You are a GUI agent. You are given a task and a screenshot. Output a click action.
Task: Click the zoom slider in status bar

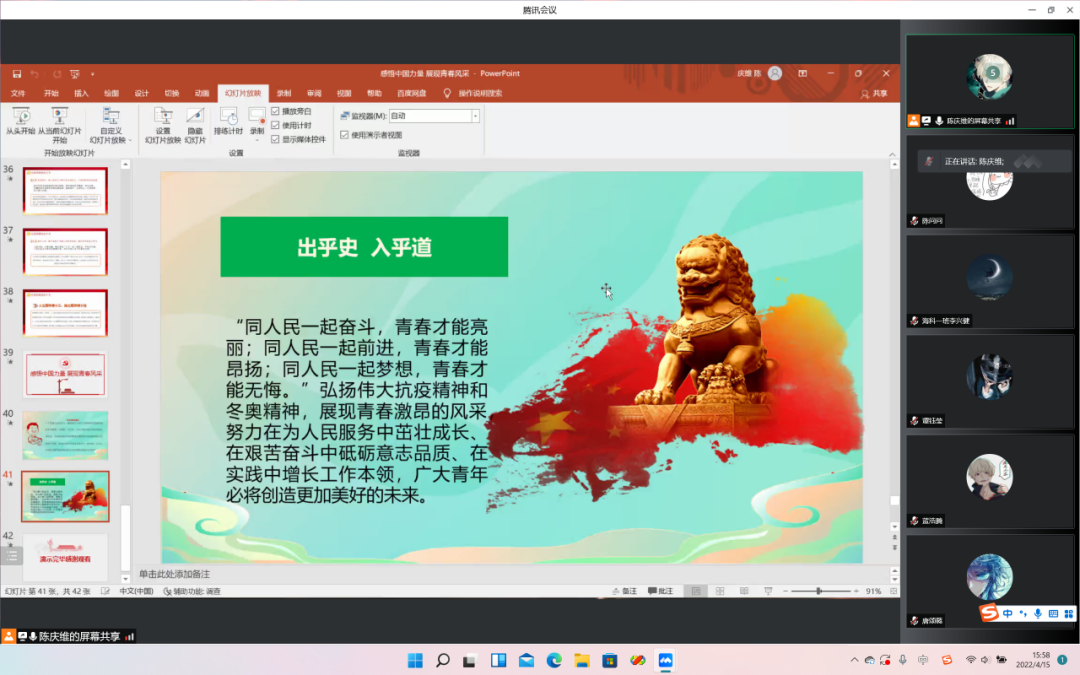tap(819, 591)
